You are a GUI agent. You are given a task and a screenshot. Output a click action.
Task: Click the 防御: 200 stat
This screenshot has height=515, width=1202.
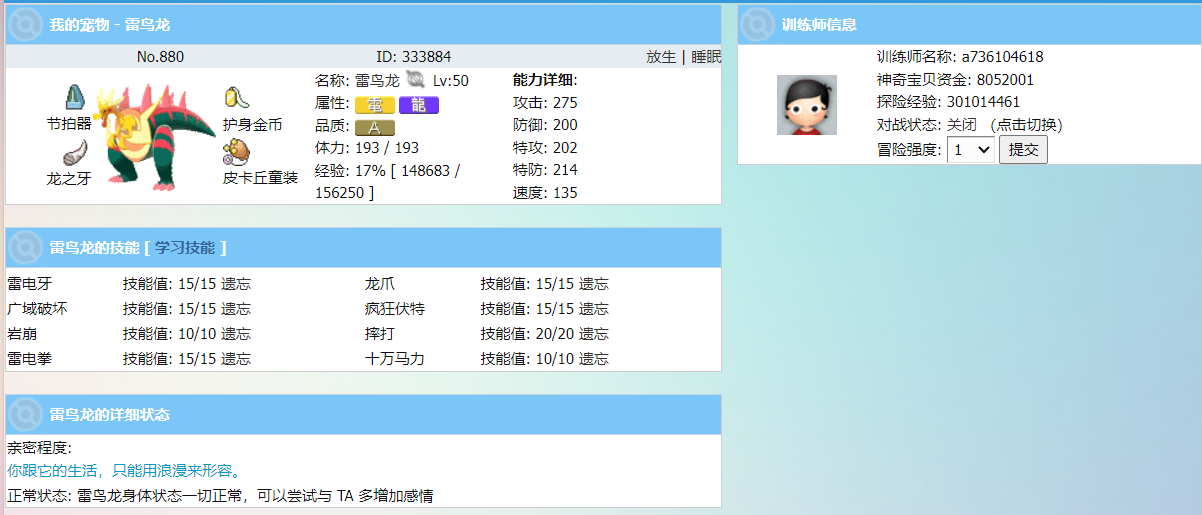click(545, 125)
